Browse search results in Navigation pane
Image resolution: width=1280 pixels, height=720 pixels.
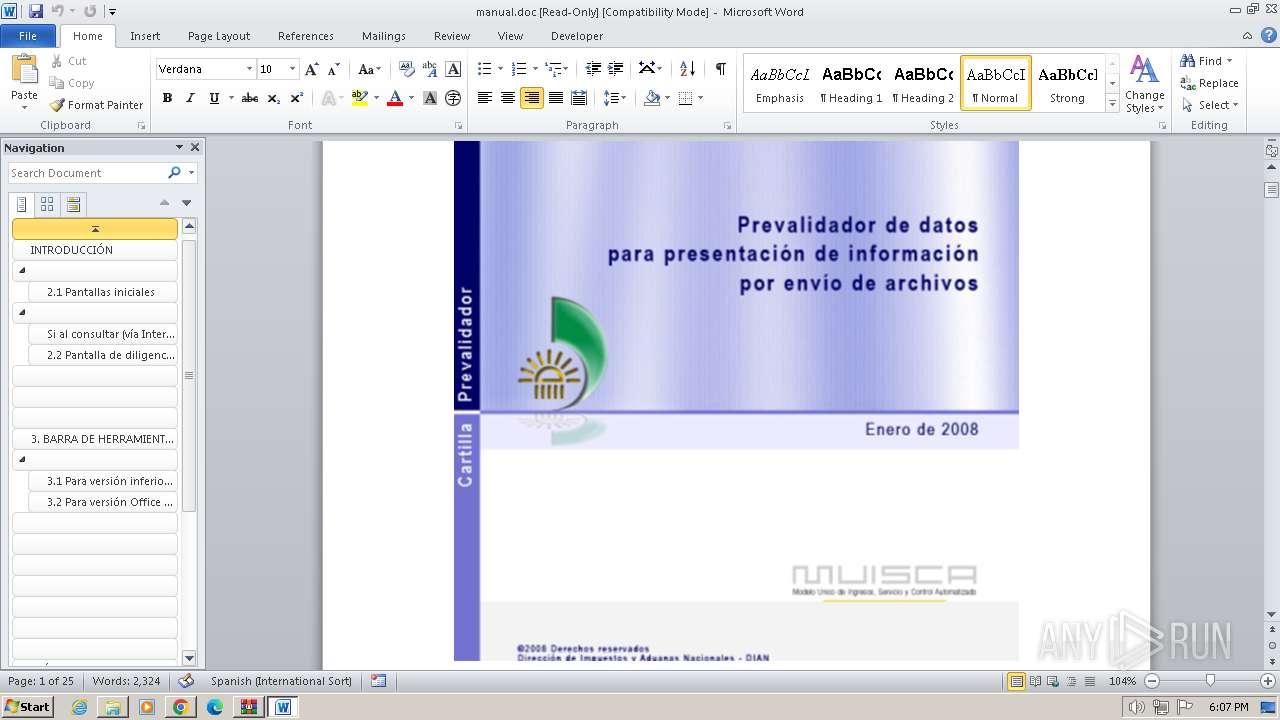tap(73, 204)
